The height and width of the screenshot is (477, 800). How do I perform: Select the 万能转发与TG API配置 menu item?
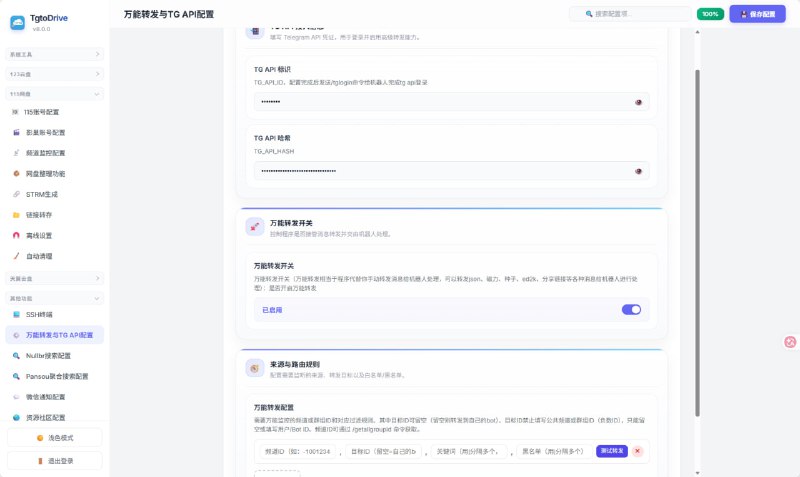(x=55, y=335)
